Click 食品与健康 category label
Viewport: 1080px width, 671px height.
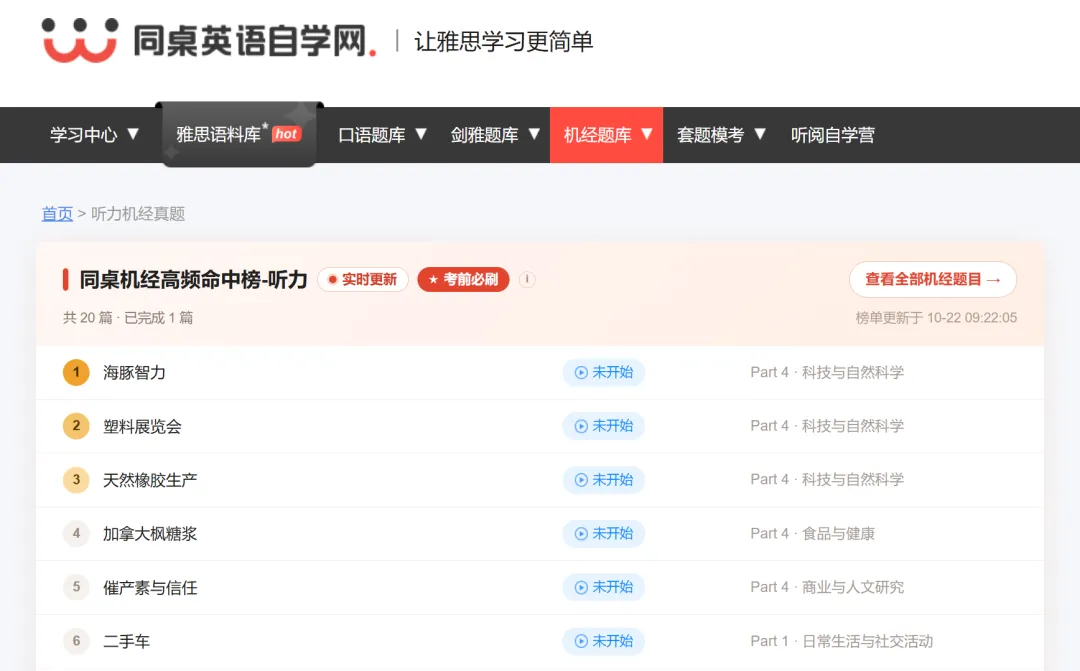coord(838,534)
